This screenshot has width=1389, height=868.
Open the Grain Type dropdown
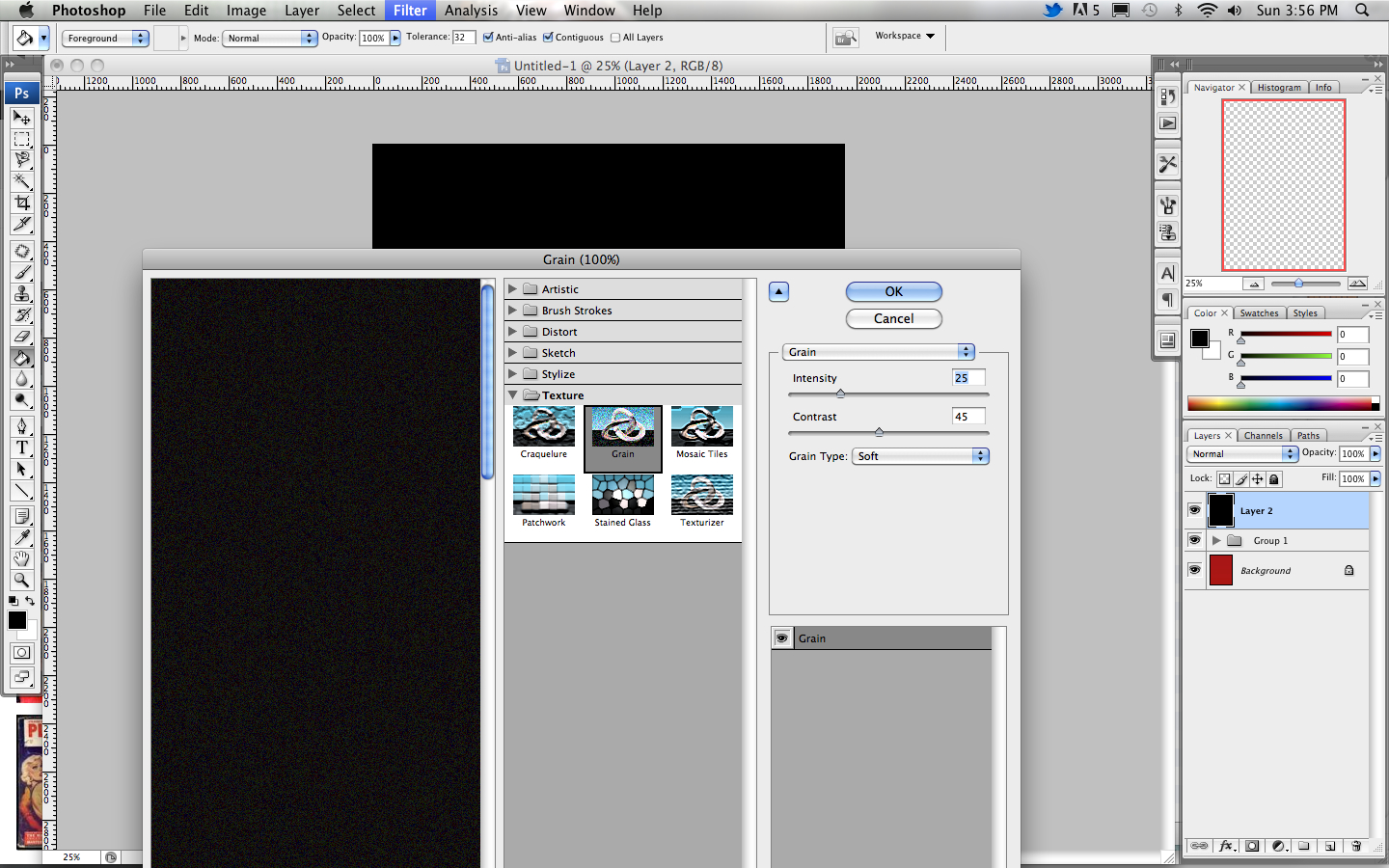(x=920, y=456)
